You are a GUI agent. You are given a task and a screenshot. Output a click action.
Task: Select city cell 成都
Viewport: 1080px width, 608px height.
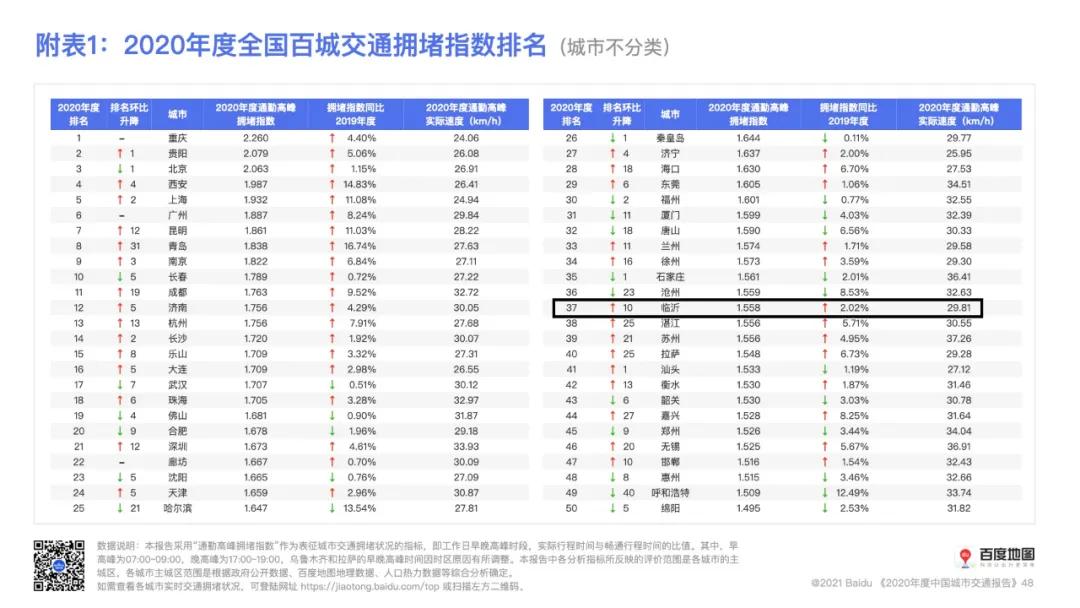(178, 292)
